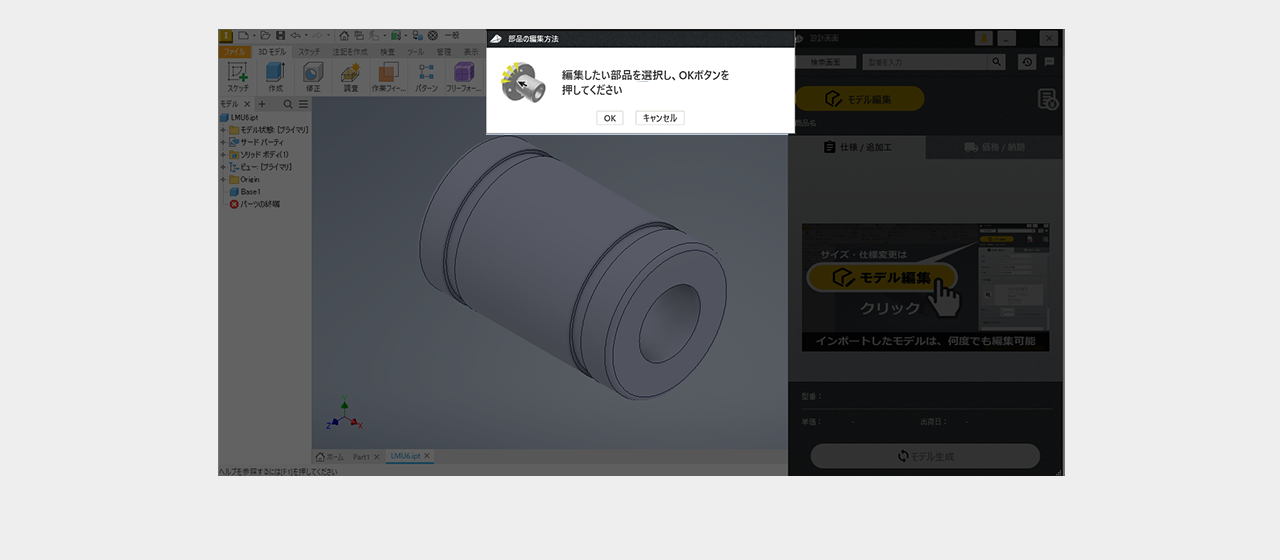This screenshot has width=1280, height=560.
Task: Open the 修正 (Modify) ribbon tool
Action: pyautogui.click(x=313, y=73)
